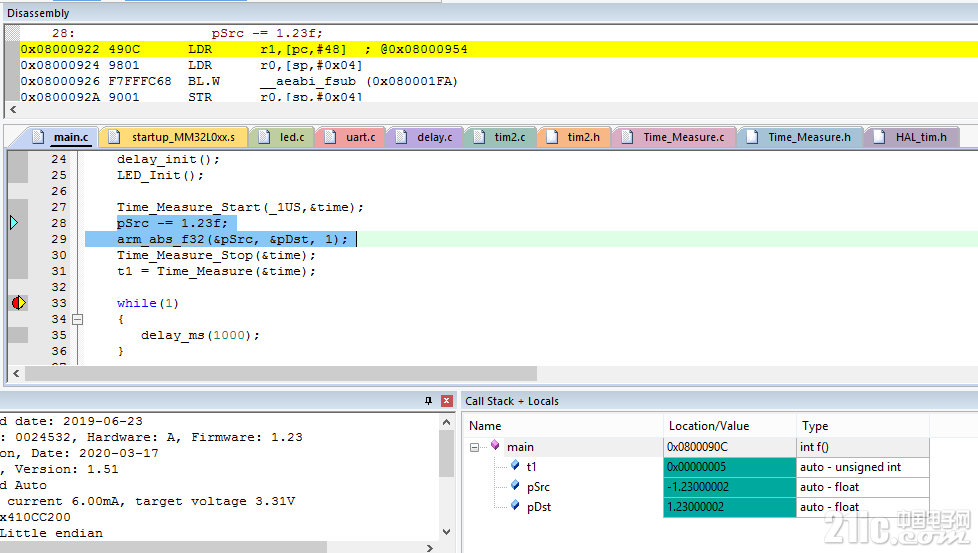Click the main function icon in Call Stack

495,446
